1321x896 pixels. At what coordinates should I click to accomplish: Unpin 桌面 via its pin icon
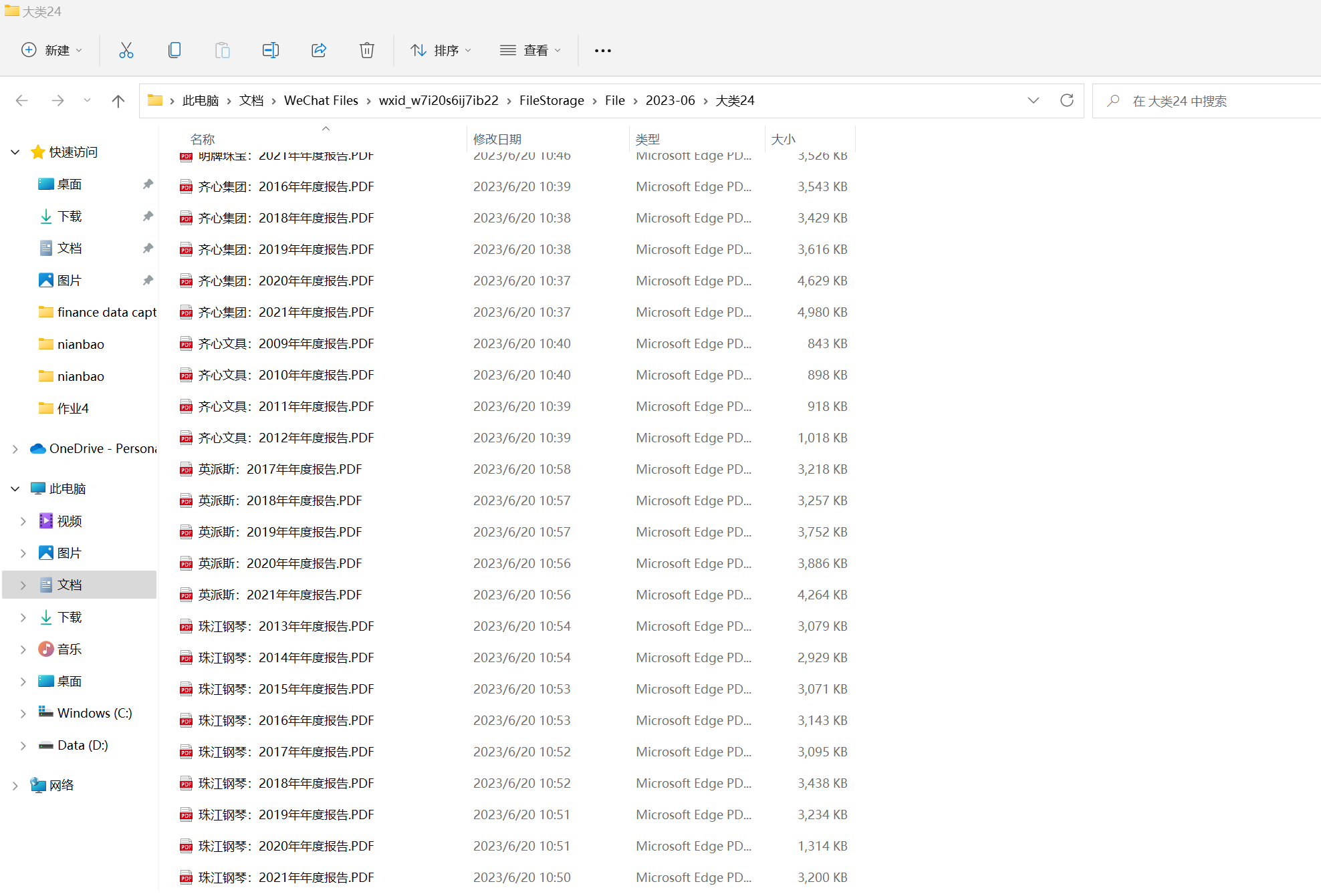pos(148,184)
